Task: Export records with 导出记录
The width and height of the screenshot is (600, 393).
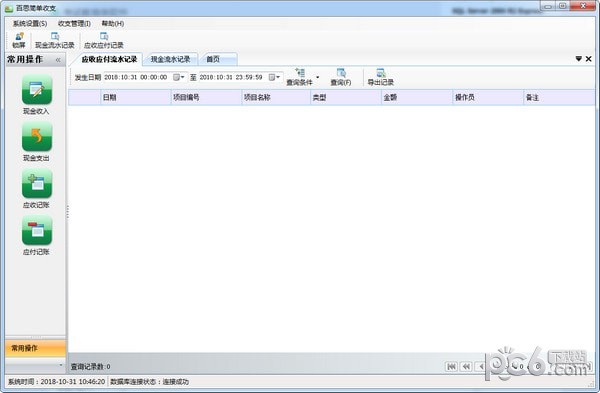Action: [x=380, y=77]
